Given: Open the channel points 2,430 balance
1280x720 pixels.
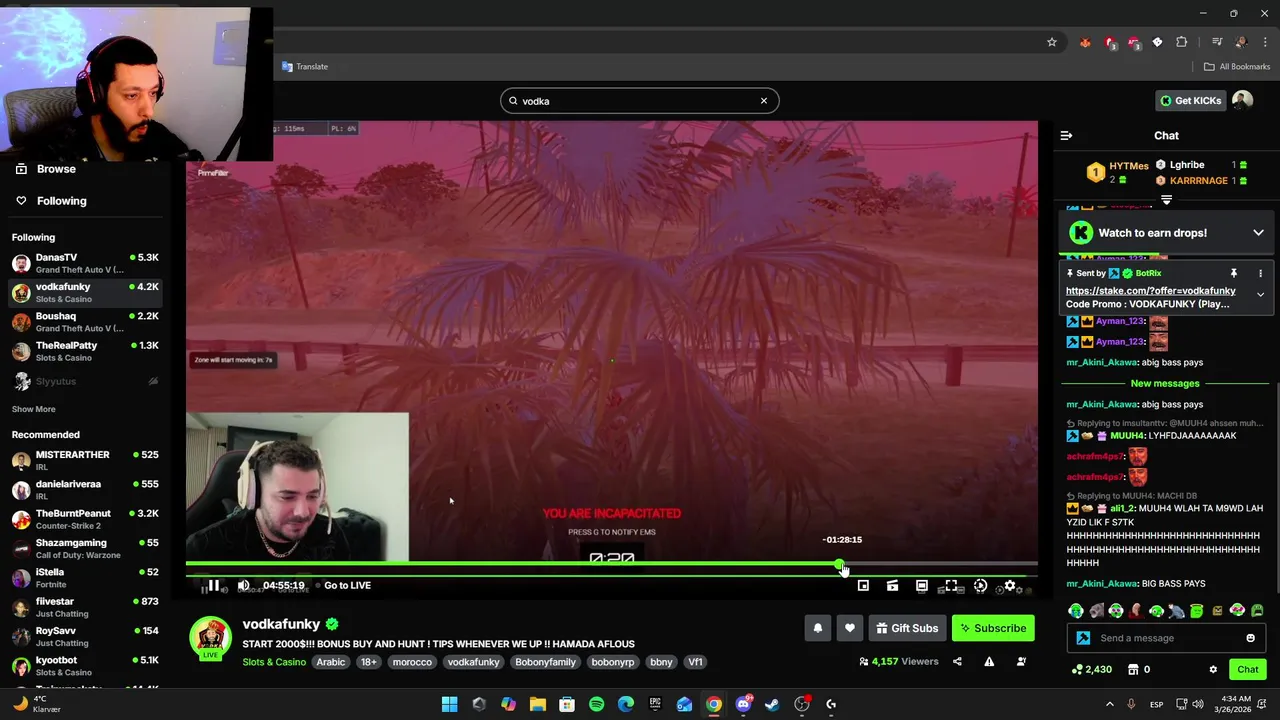Looking at the screenshot, I should pyautogui.click(x=1091, y=669).
